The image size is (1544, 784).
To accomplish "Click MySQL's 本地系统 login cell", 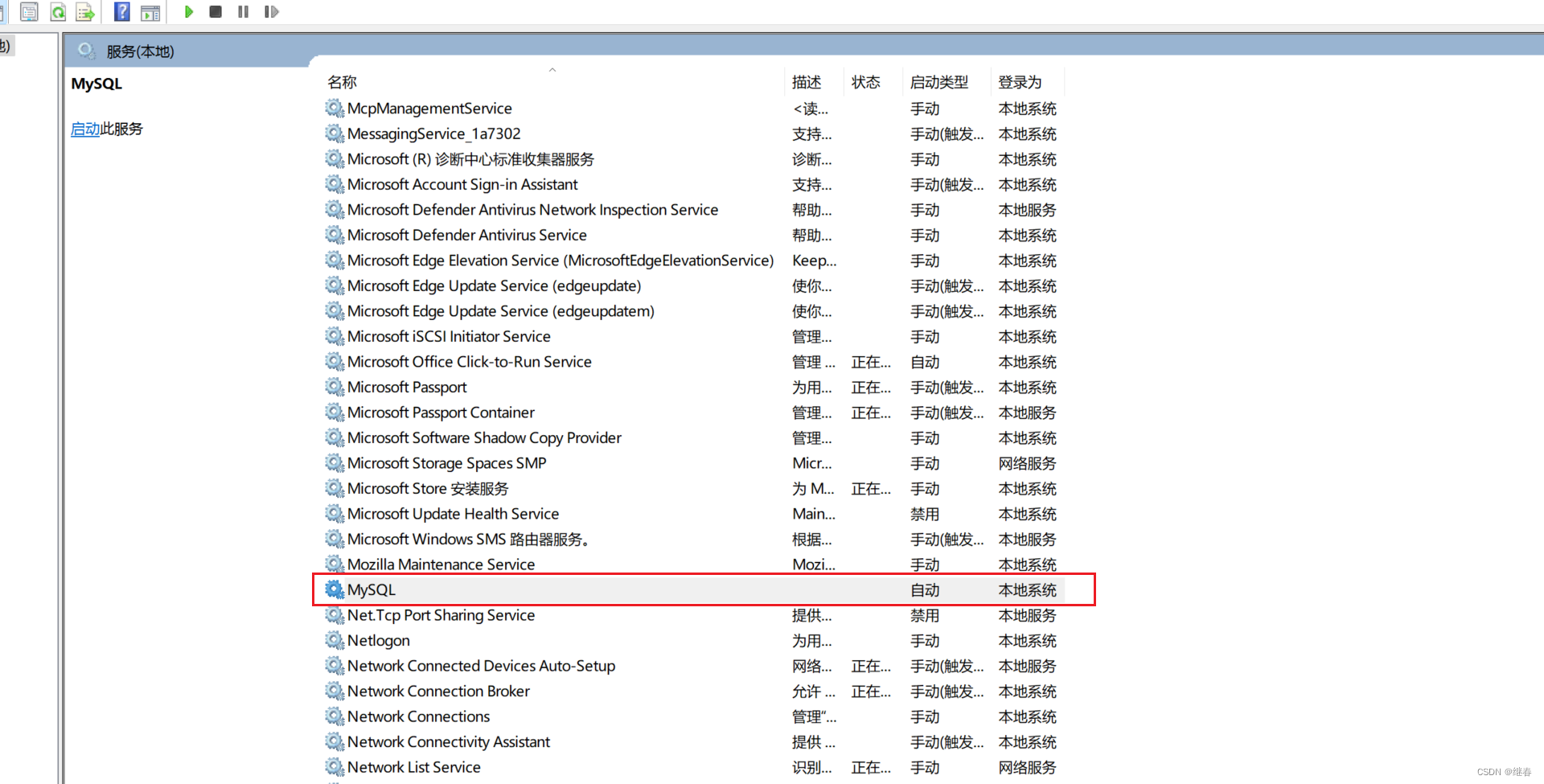I will point(1027,589).
